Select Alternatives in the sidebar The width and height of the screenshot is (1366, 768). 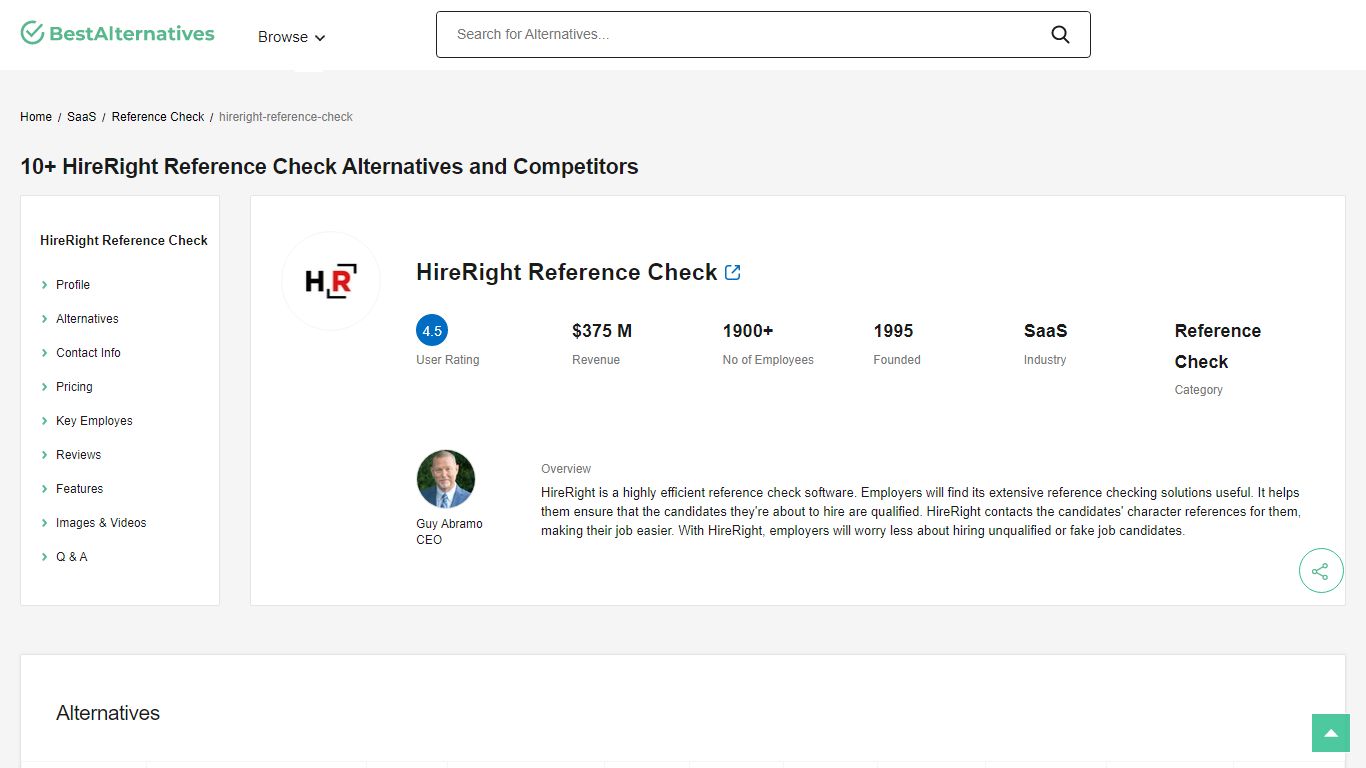coord(87,319)
